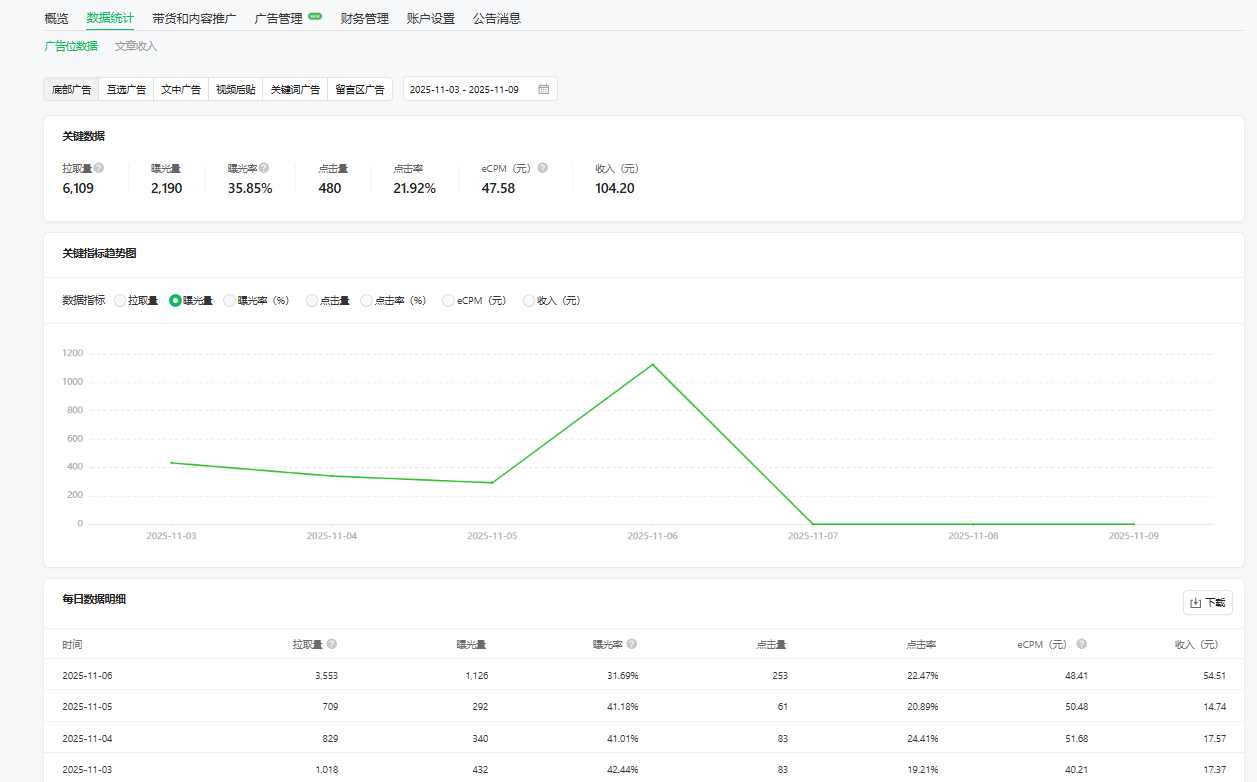Click the chart peak point at 2025-11-06

653,364
